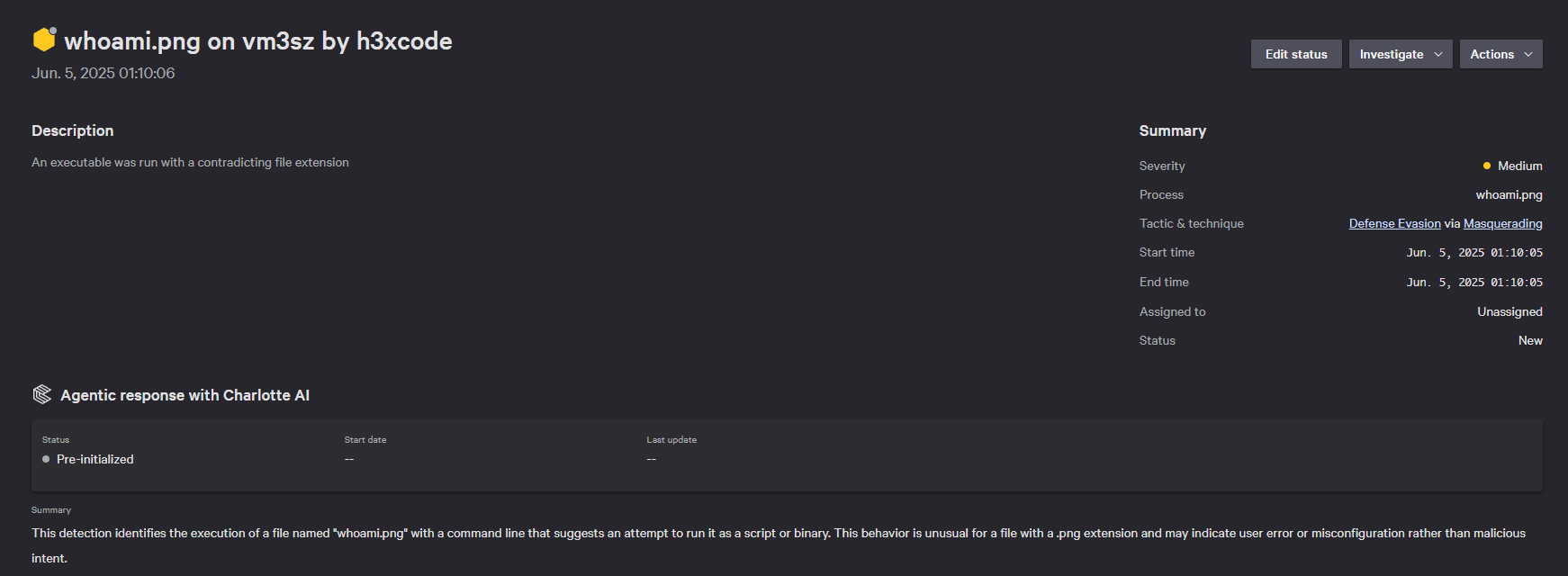Open the Masquerading technique link
Image resolution: width=1568 pixels, height=576 pixels.
tap(1502, 223)
